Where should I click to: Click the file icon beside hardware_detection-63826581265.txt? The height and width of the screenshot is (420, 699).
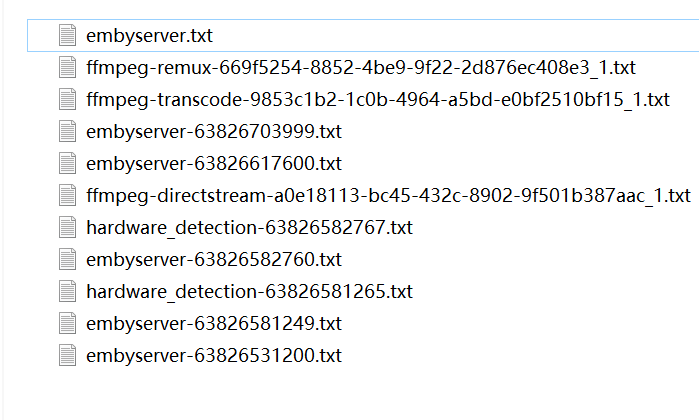pos(68,292)
